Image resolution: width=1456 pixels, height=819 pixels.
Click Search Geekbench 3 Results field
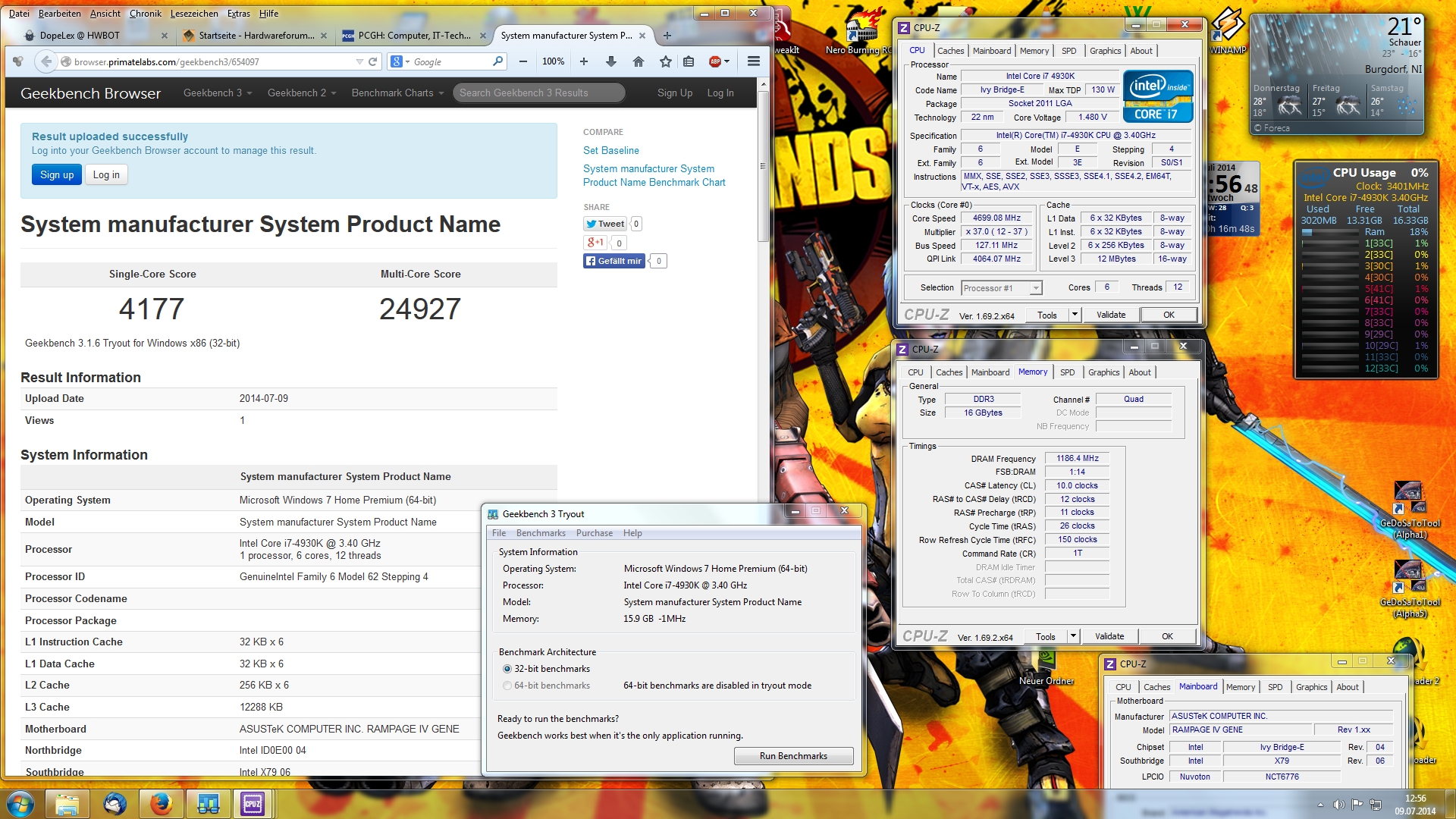pos(539,93)
